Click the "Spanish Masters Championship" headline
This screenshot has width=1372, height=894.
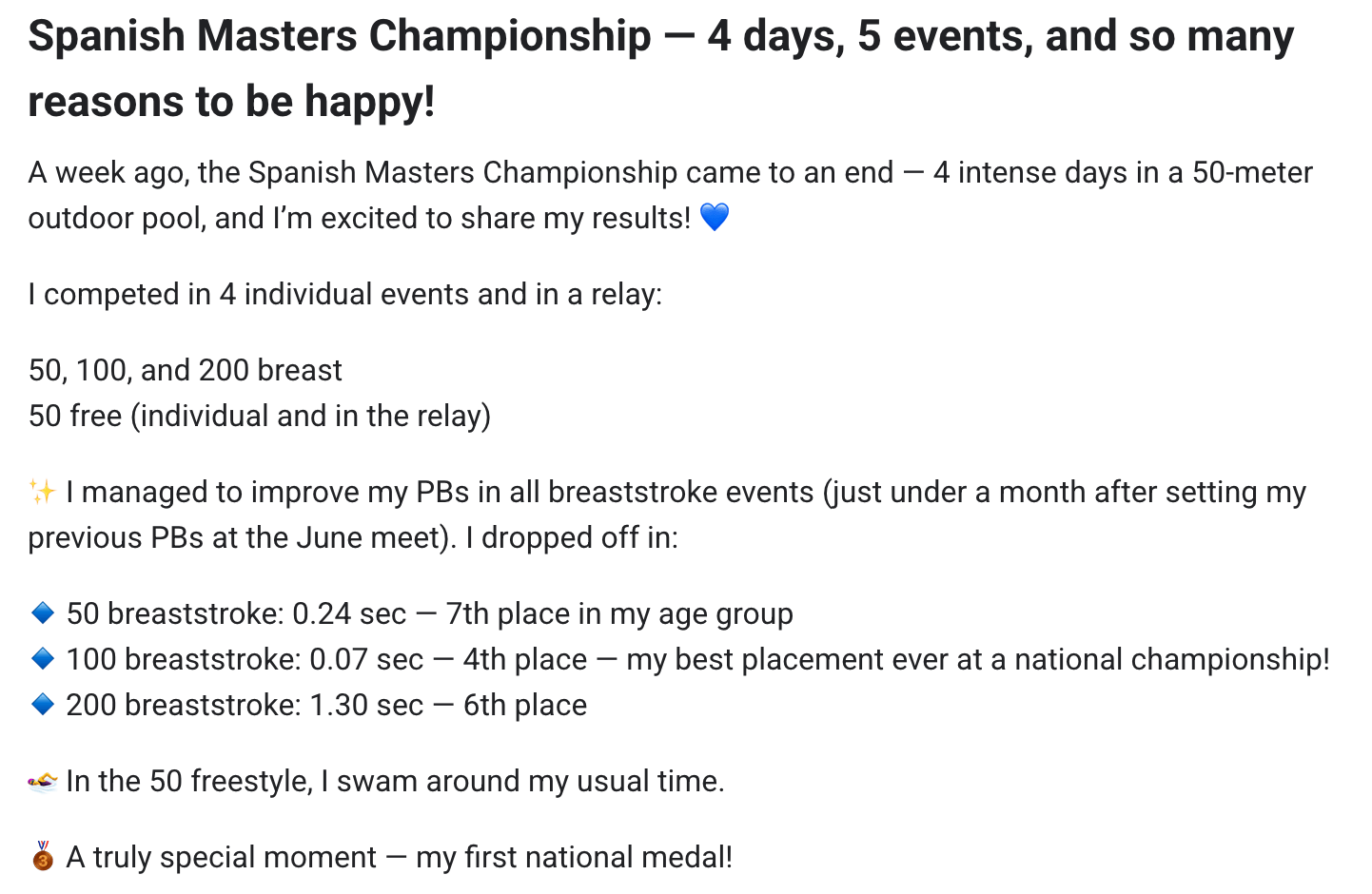[340, 36]
